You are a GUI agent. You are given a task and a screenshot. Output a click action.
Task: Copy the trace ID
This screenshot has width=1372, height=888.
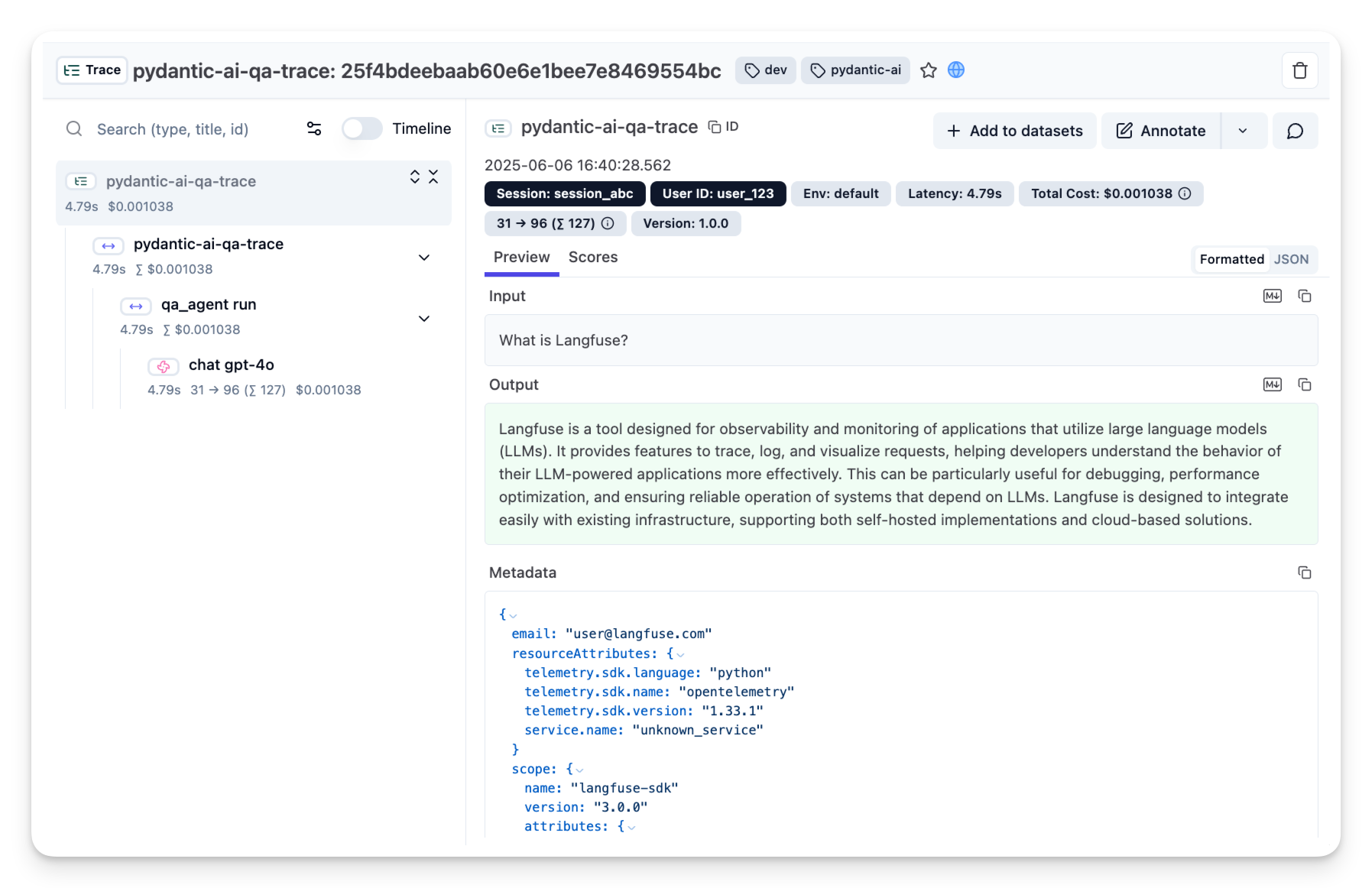[x=723, y=127]
